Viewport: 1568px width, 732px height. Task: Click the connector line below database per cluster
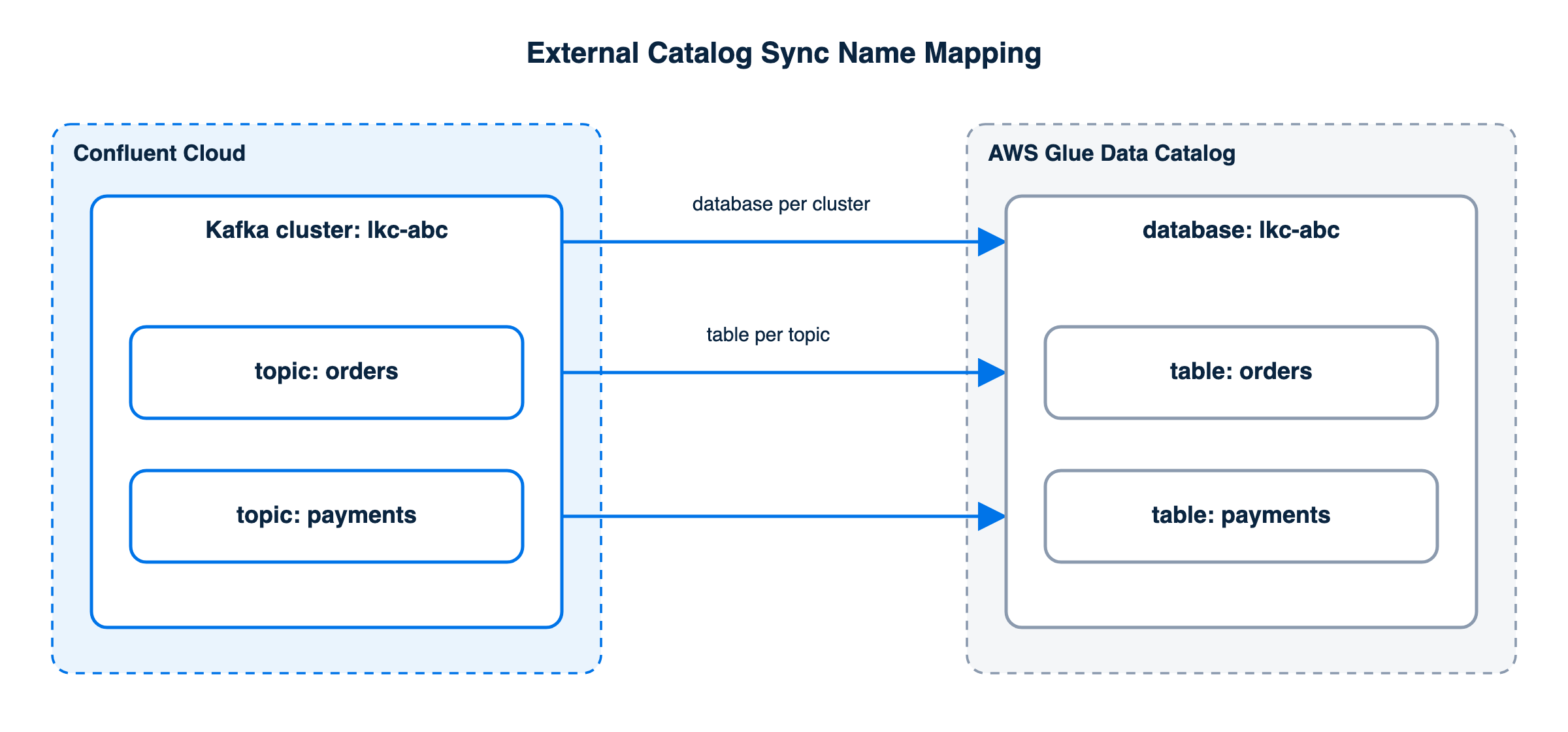tap(771, 242)
